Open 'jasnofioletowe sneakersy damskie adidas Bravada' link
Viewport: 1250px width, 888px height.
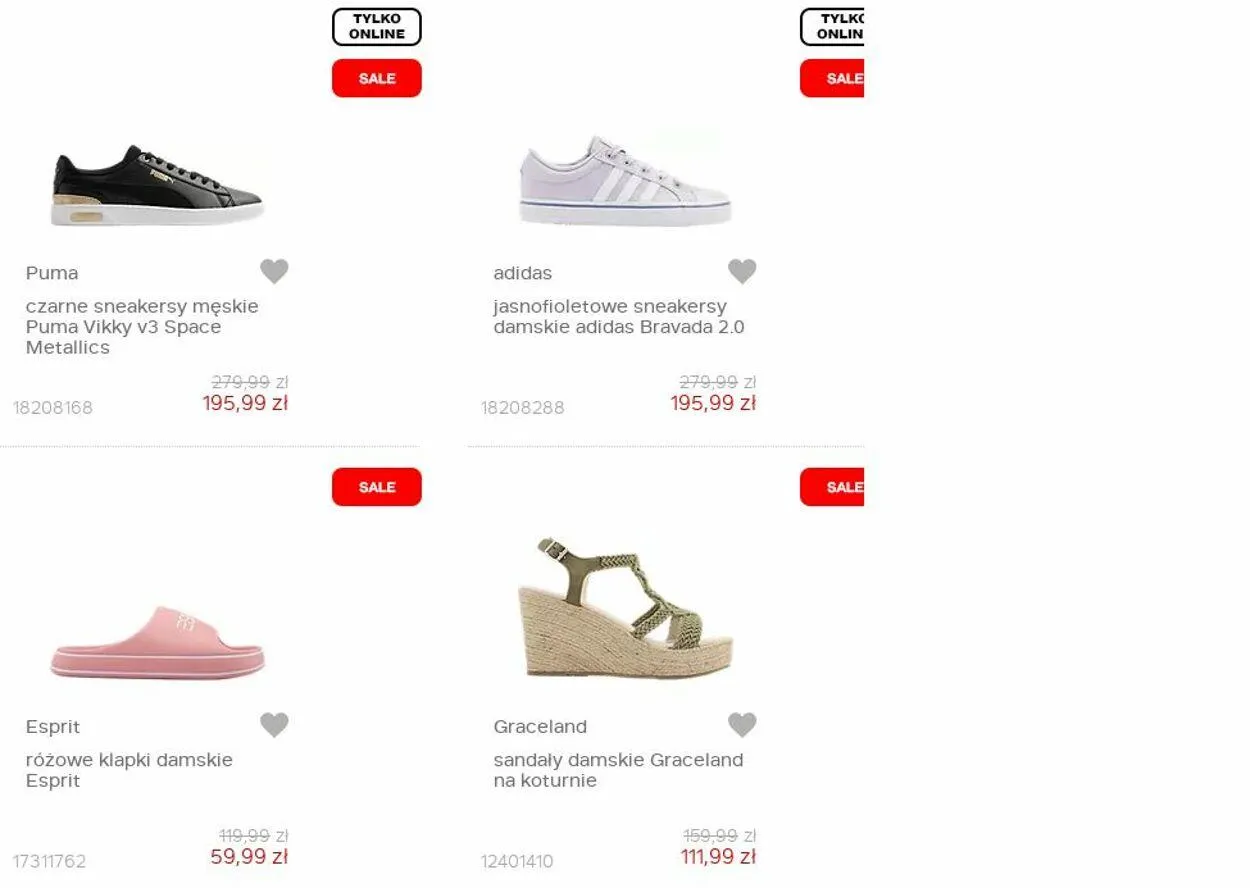click(x=619, y=317)
